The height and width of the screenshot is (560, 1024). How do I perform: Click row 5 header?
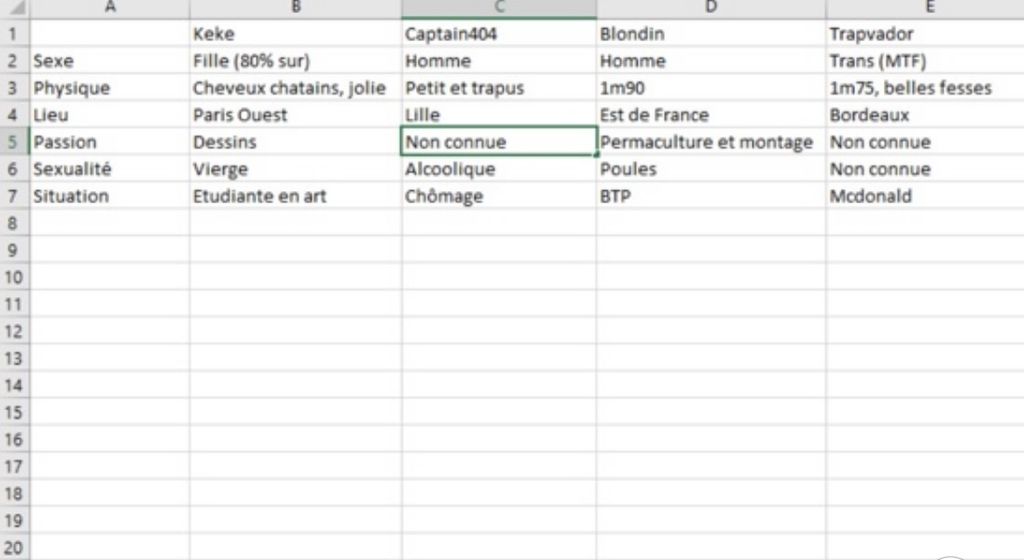tap(15, 142)
